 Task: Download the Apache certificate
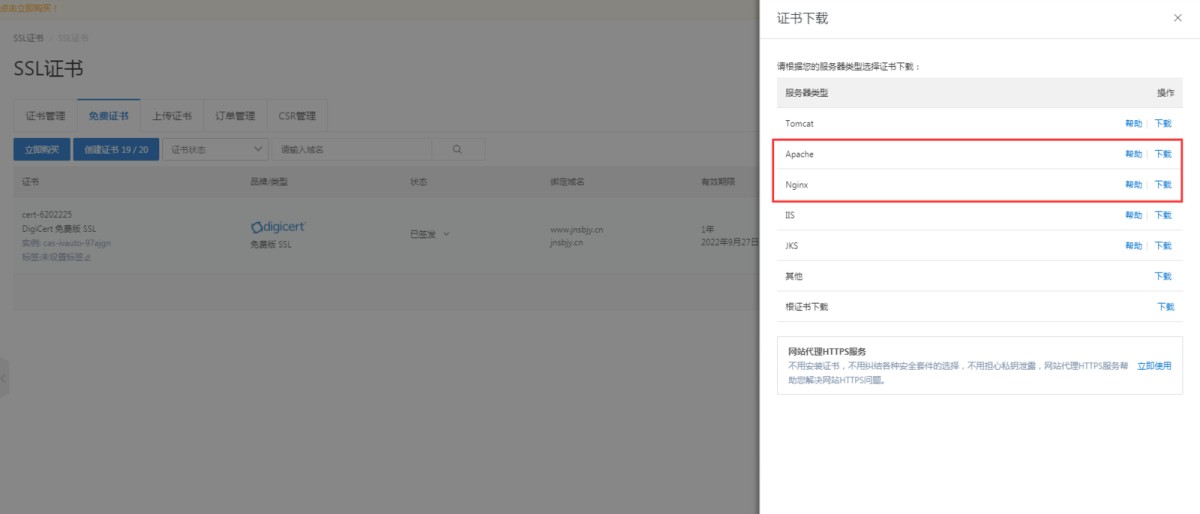coord(1163,154)
